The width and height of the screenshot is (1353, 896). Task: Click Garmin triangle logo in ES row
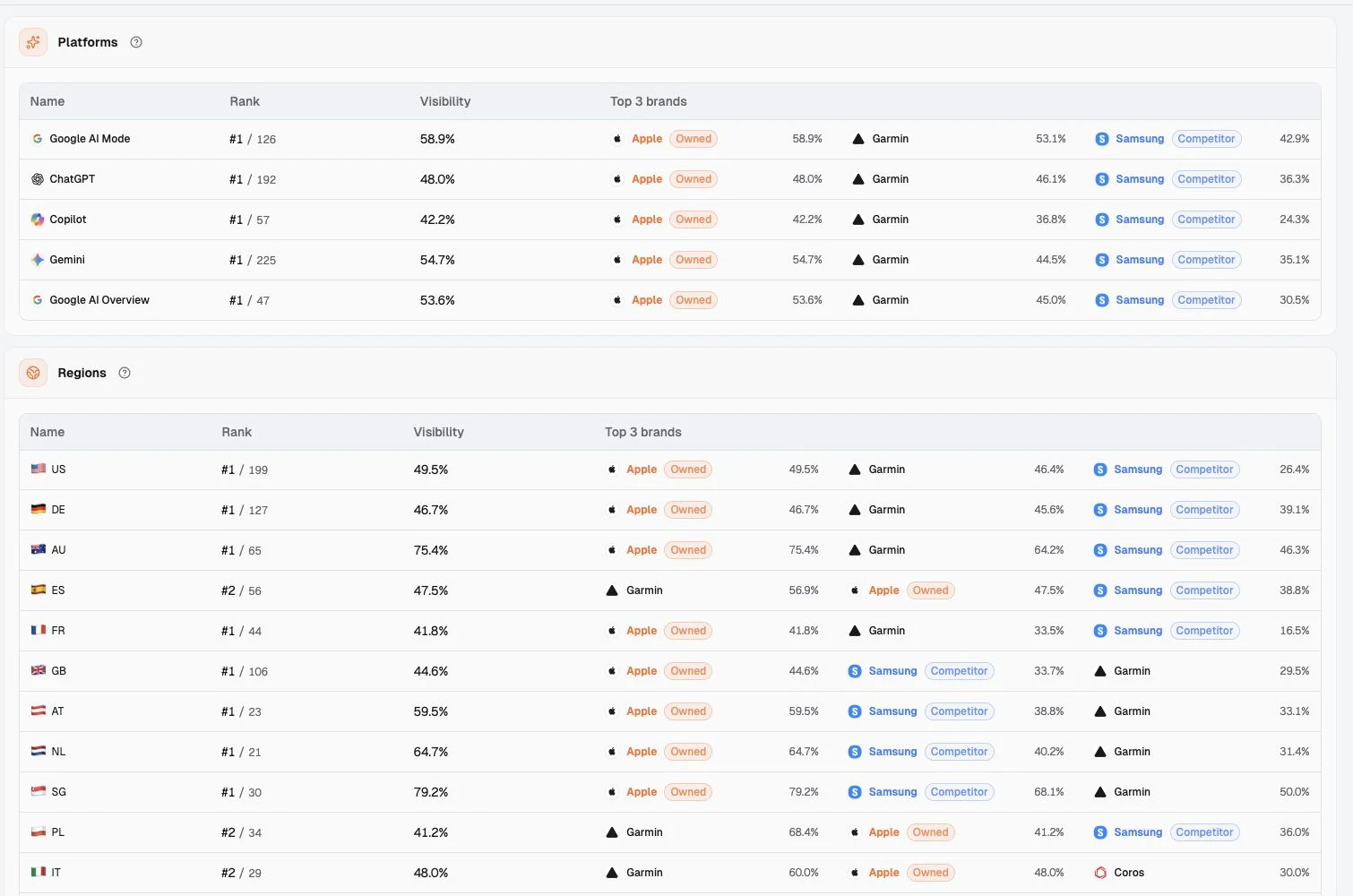pyautogui.click(x=612, y=590)
